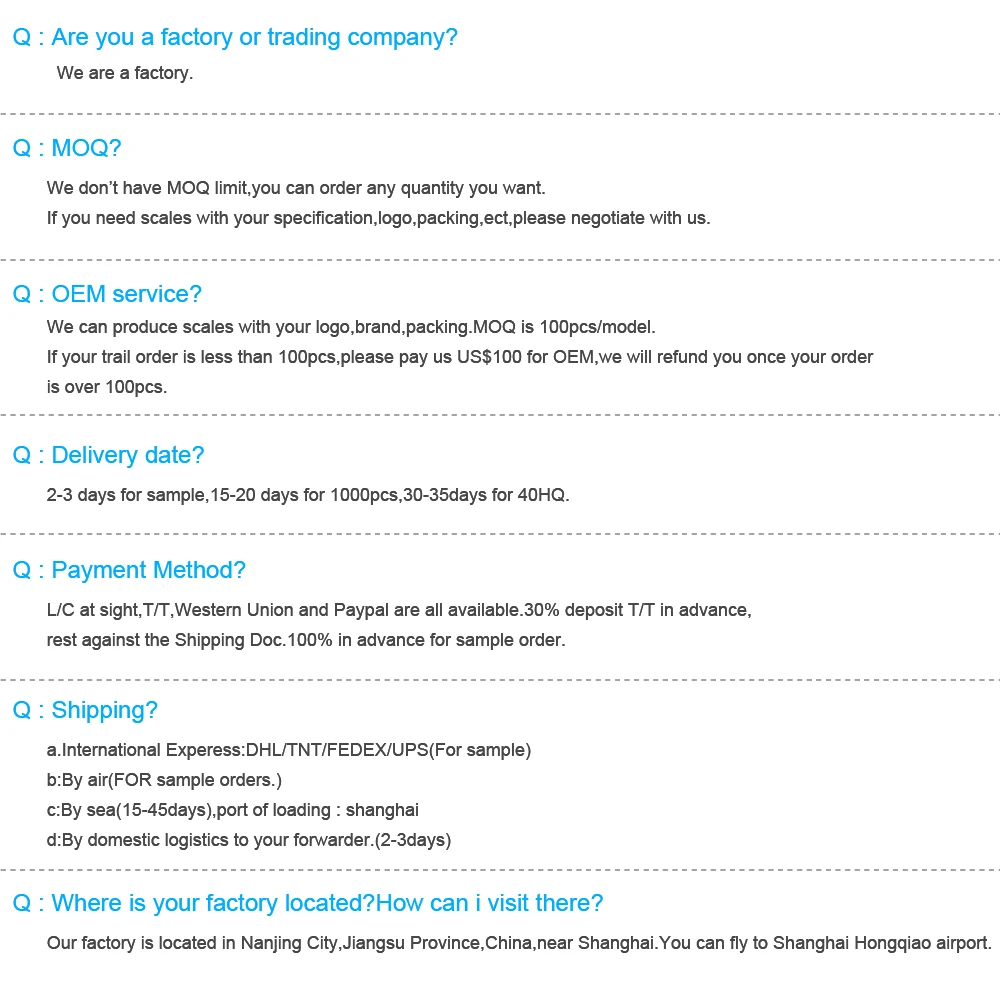
Task: Click the 'MOQ?' question heading
Action: pos(66,147)
